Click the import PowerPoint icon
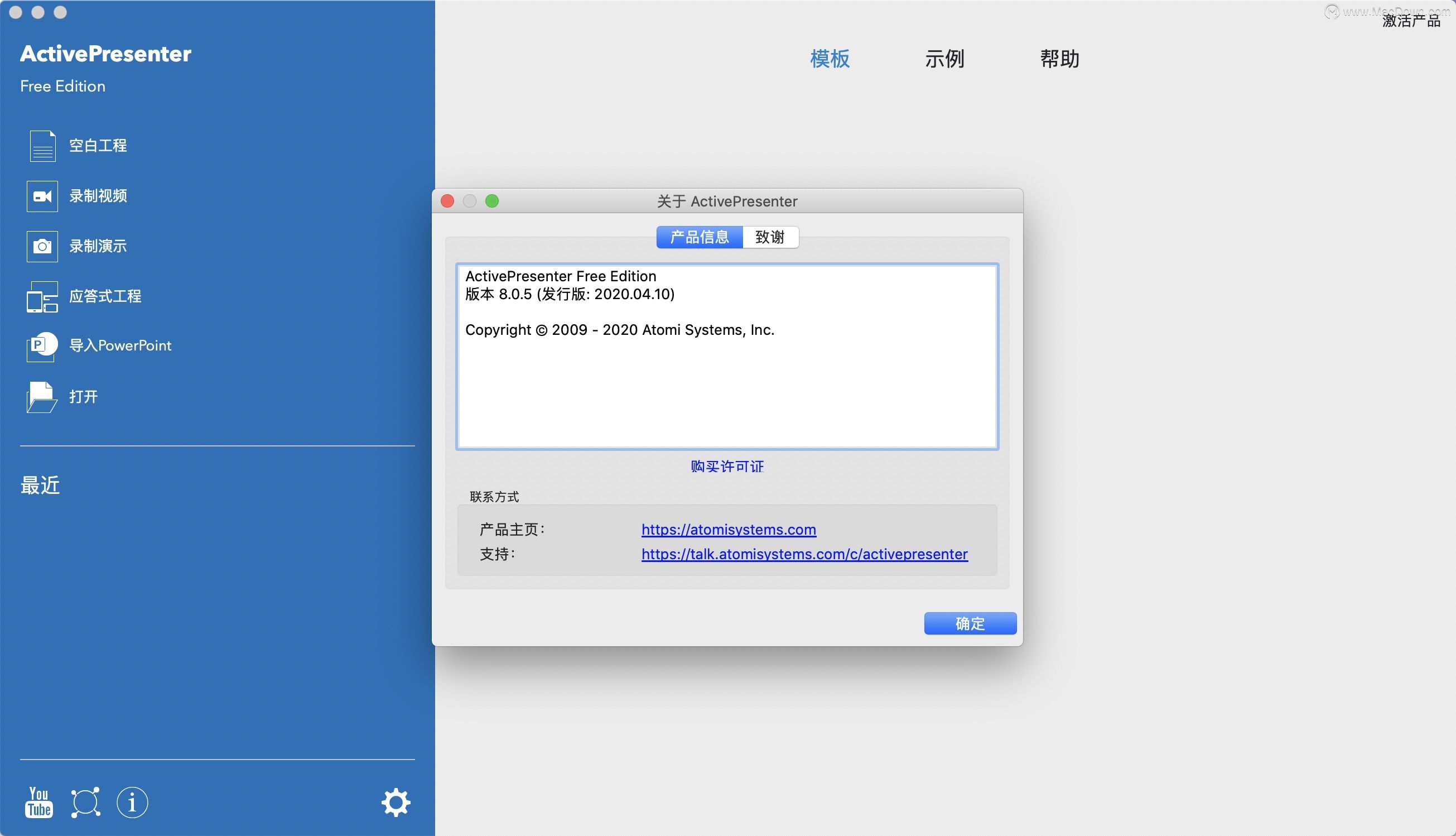The width and height of the screenshot is (1456, 836). 42,346
